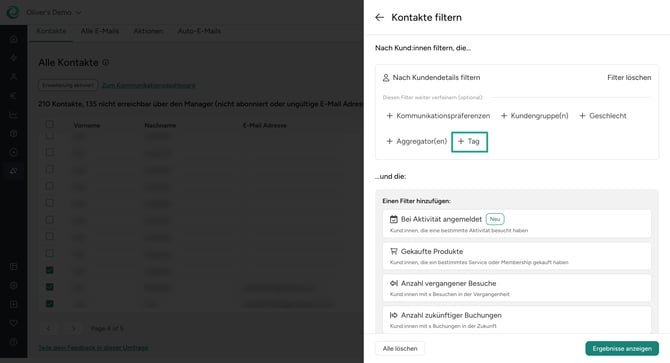Select the Bei Aktivität angemeldet filter

(x=517, y=223)
